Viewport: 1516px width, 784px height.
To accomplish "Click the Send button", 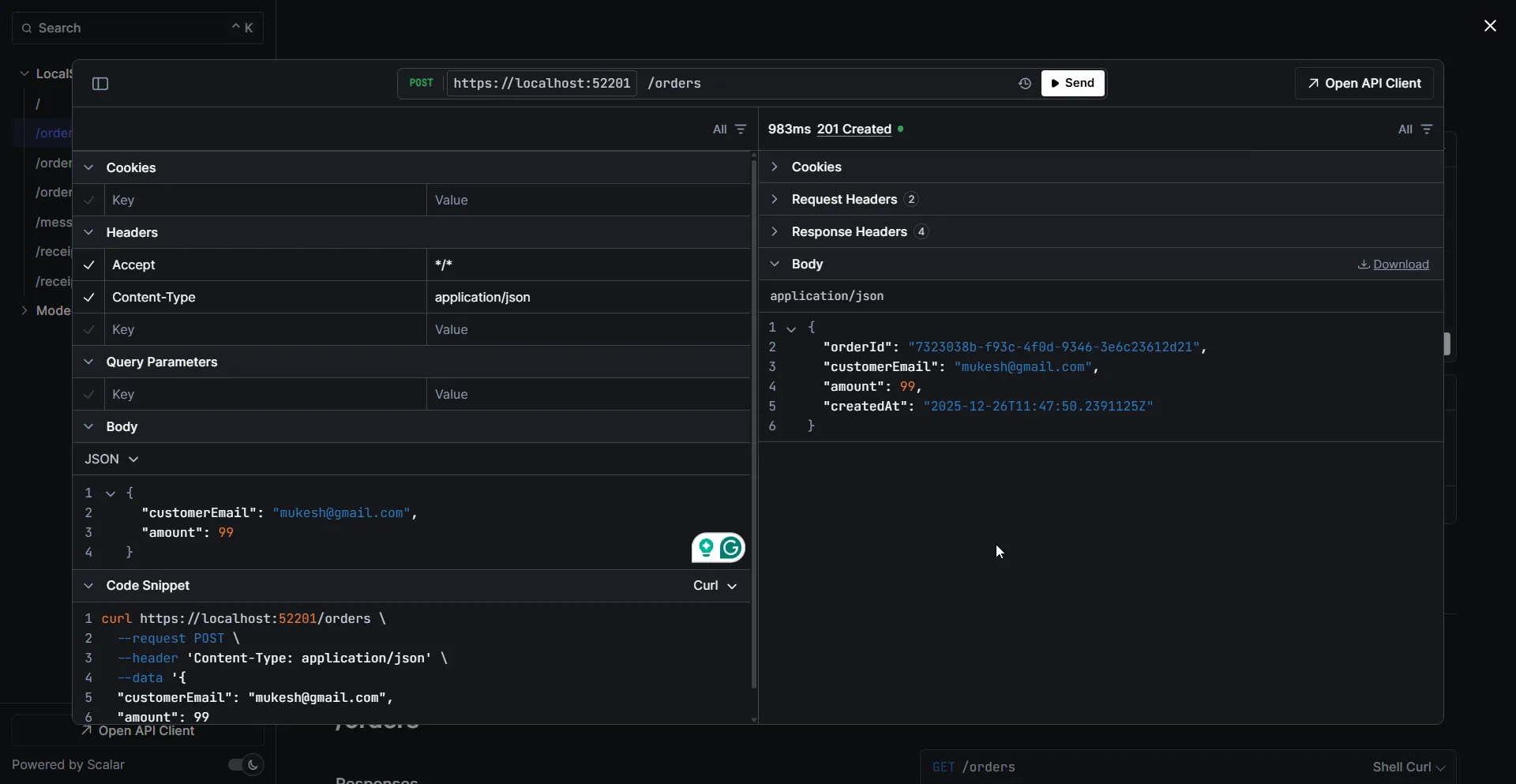I will pyautogui.click(x=1072, y=83).
